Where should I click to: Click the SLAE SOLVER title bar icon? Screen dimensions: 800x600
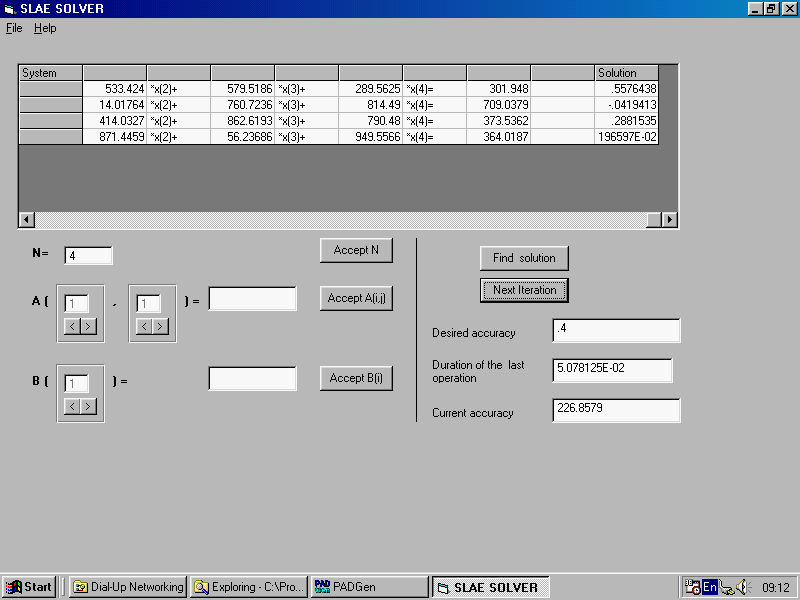tap(10, 8)
